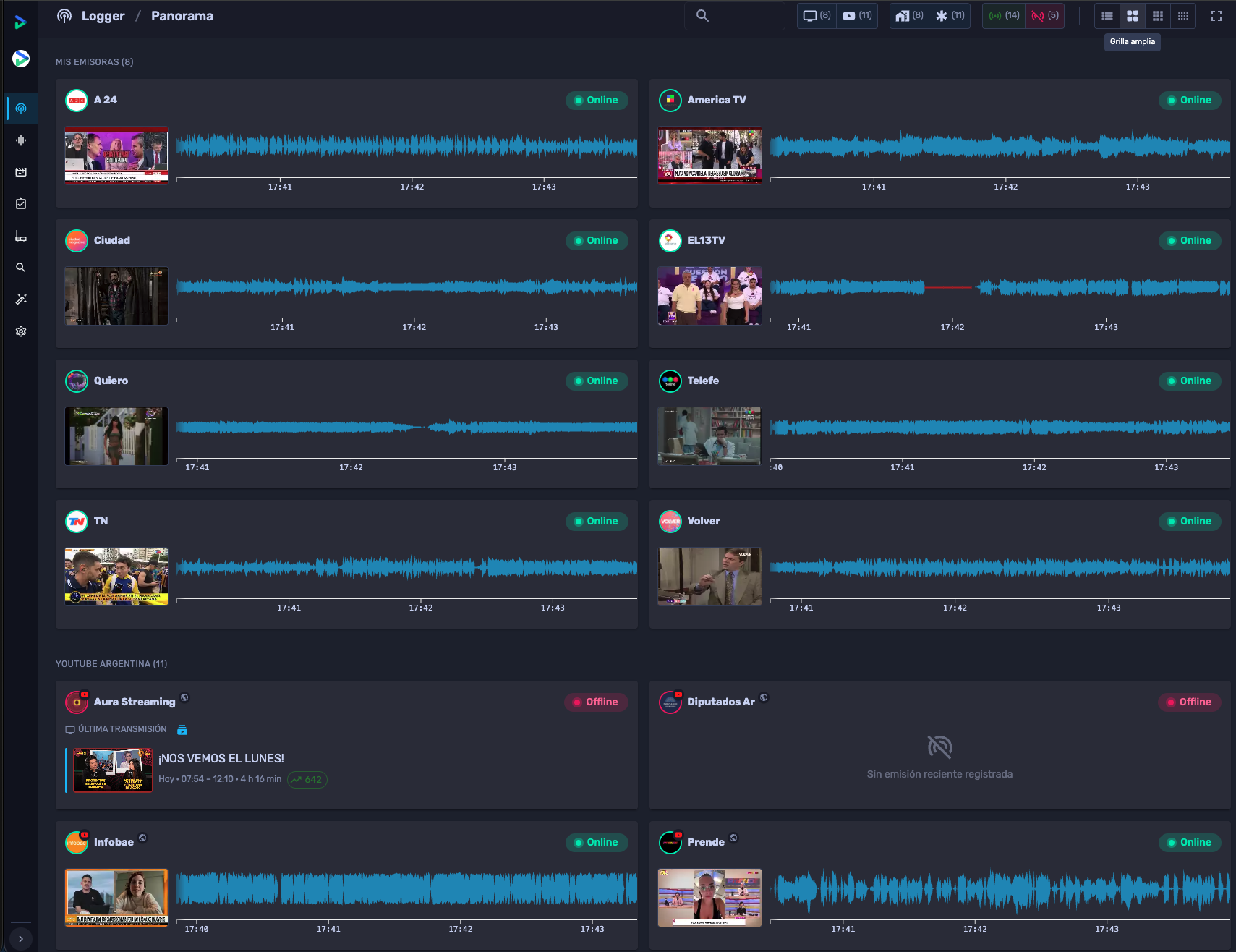The height and width of the screenshot is (952, 1236).
Task: Open the America TV station logo
Action: [x=670, y=101]
